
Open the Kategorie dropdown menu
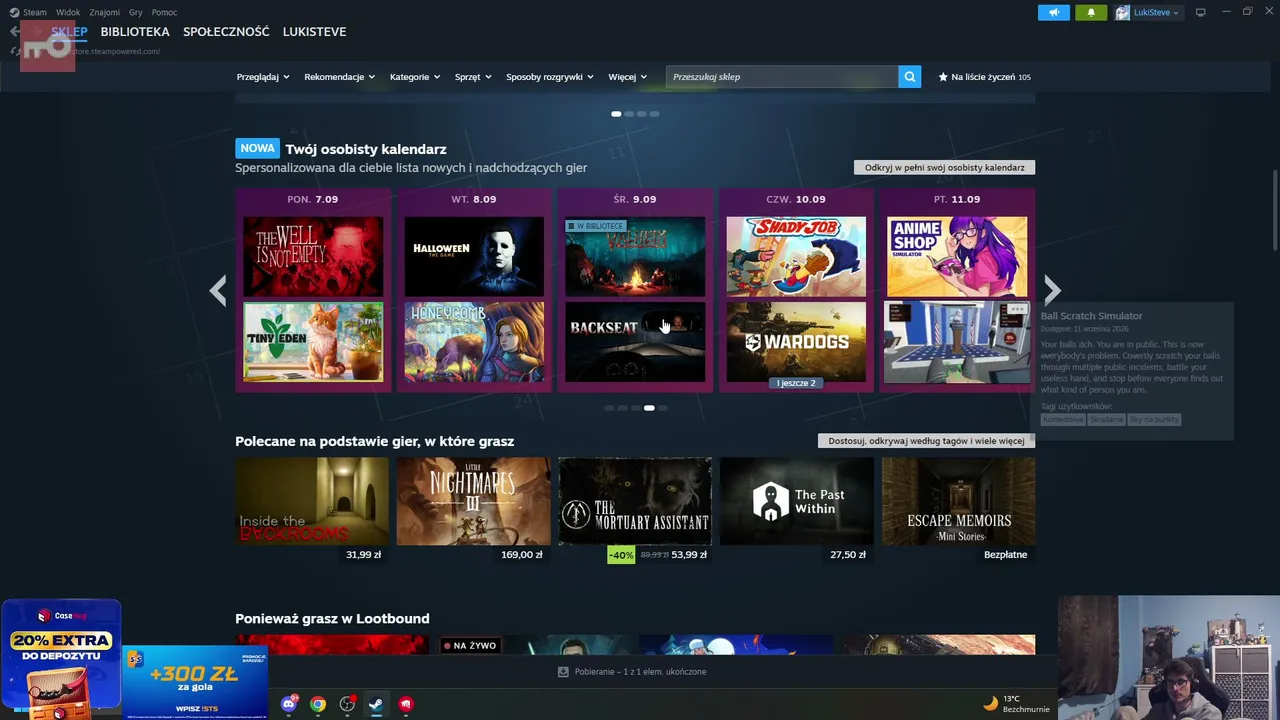click(x=415, y=77)
